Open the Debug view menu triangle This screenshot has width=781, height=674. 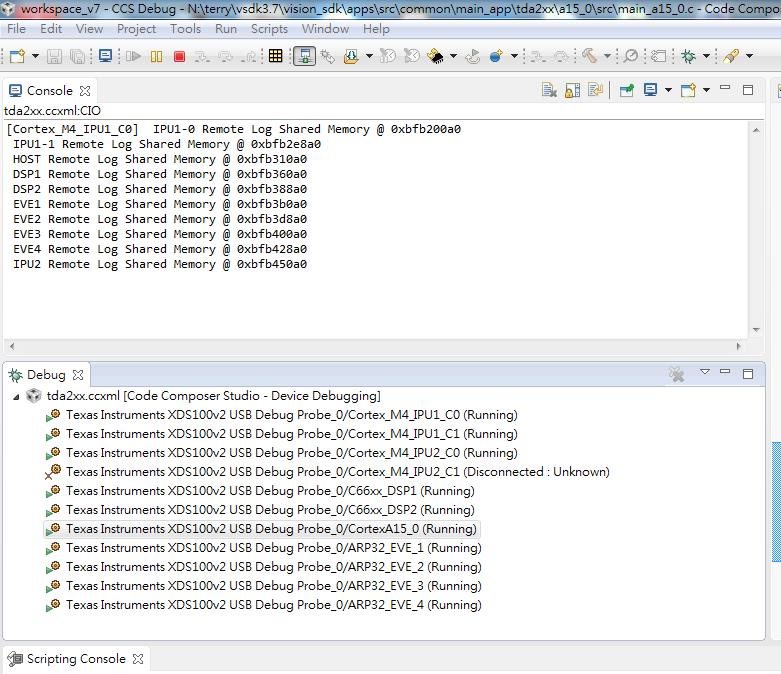pyautogui.click(x=704, y=372)
